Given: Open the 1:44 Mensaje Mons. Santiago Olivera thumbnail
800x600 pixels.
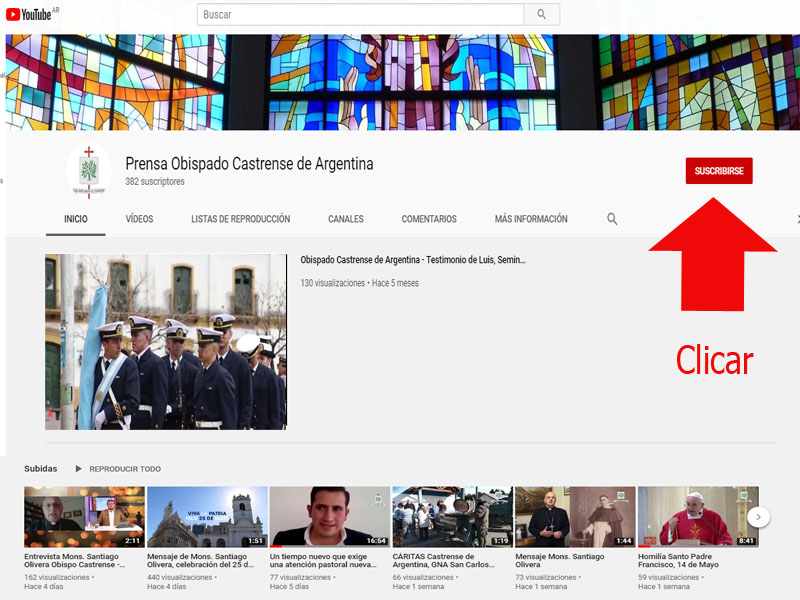Looking at the screenshot, I should (575, 517).
